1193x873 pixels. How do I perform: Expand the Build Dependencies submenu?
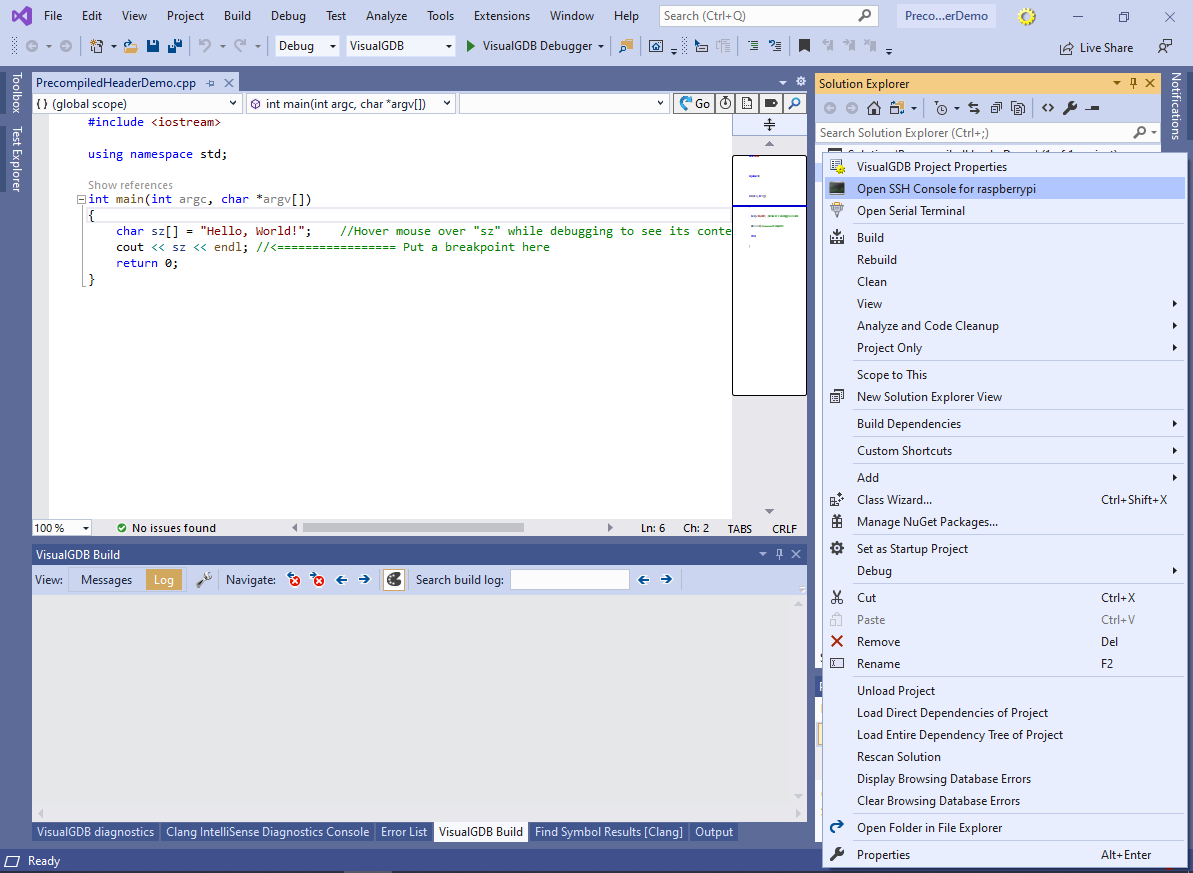1005,424
